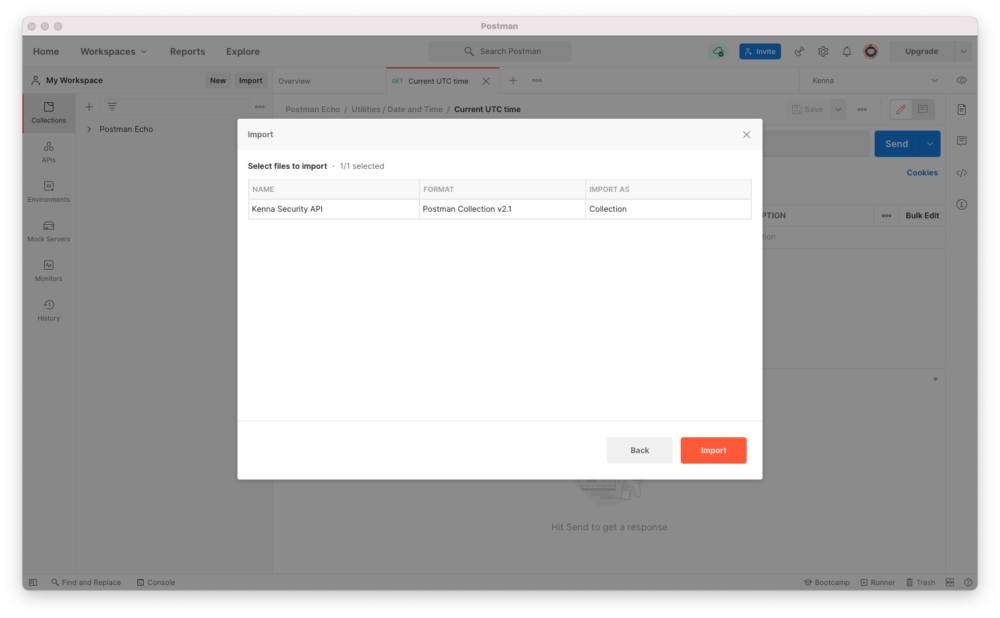Open the Monitors sidebar panel

48,271
